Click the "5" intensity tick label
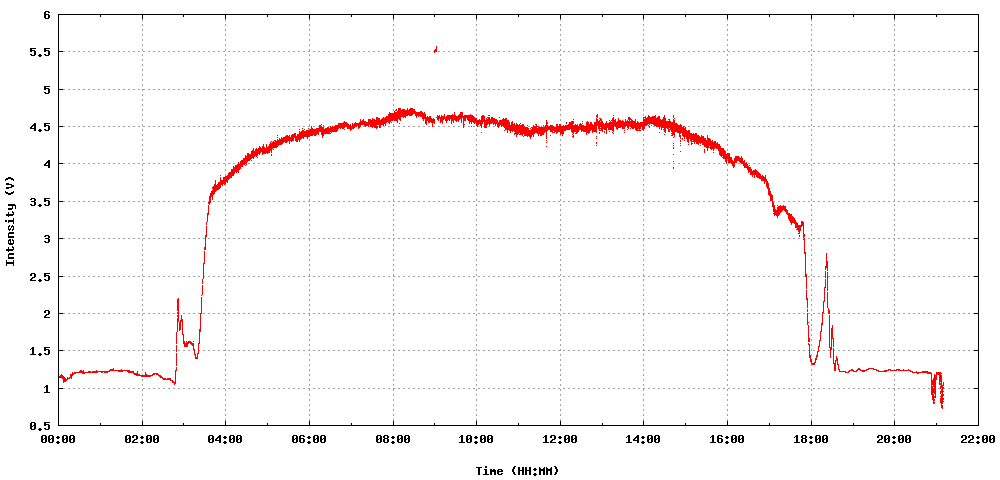Viewport: 1000px width, 480px height. tap(47, 89)
